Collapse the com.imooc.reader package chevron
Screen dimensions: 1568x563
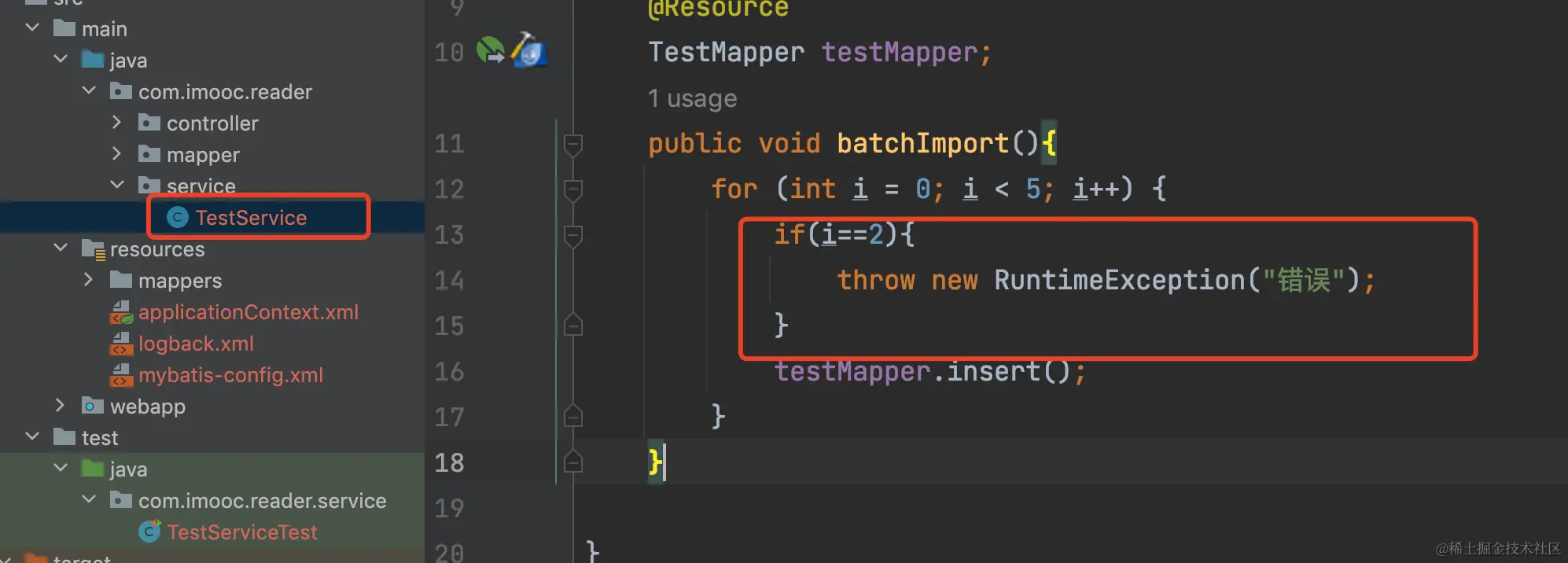(89, 91)
